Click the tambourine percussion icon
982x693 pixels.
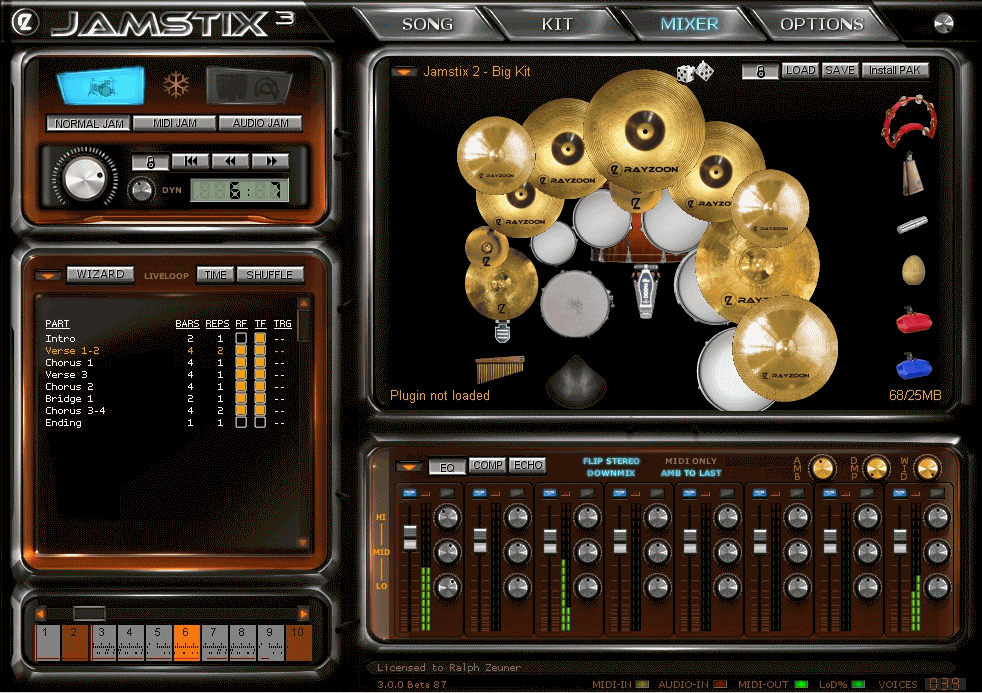[910, 120]
